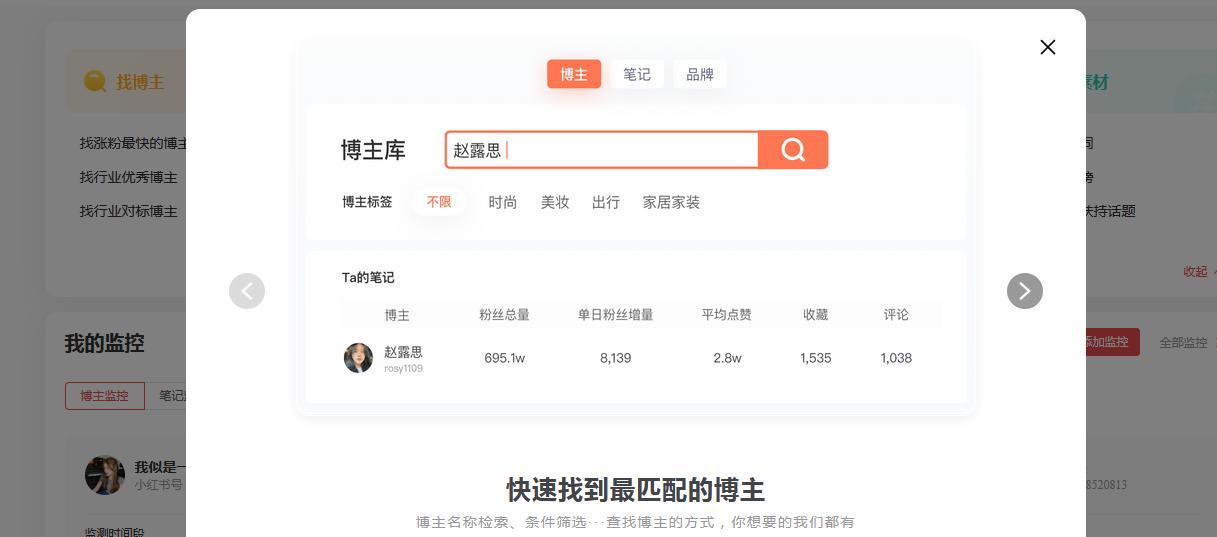1217x537 pixels.
Task: Switch to the 品牌 tab
Action: click(x=700, y=74)
